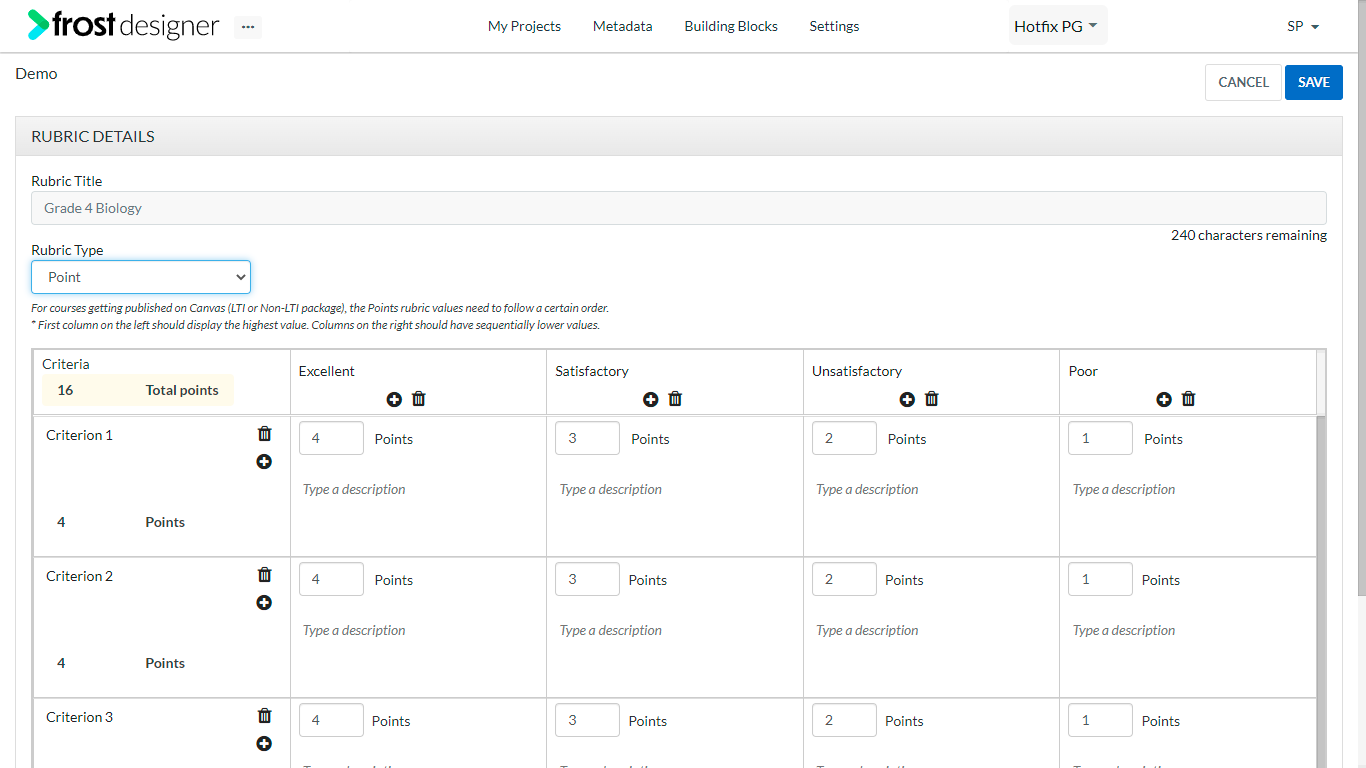Screen dimensions: 1366x768
Task: Add a column after Unsatisfactory
Action: (907, 399)
